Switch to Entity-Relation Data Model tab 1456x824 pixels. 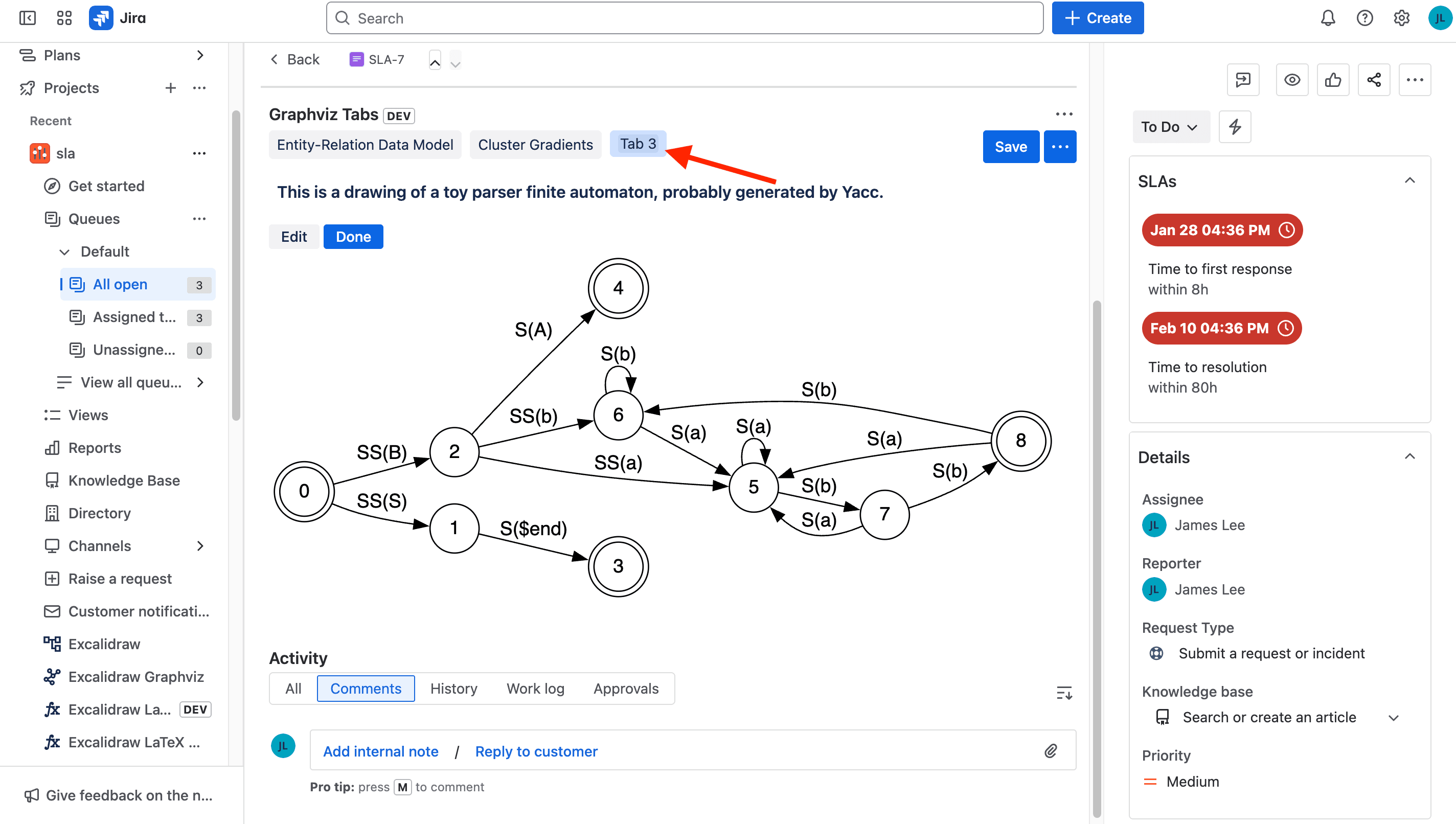click(365, 145)
